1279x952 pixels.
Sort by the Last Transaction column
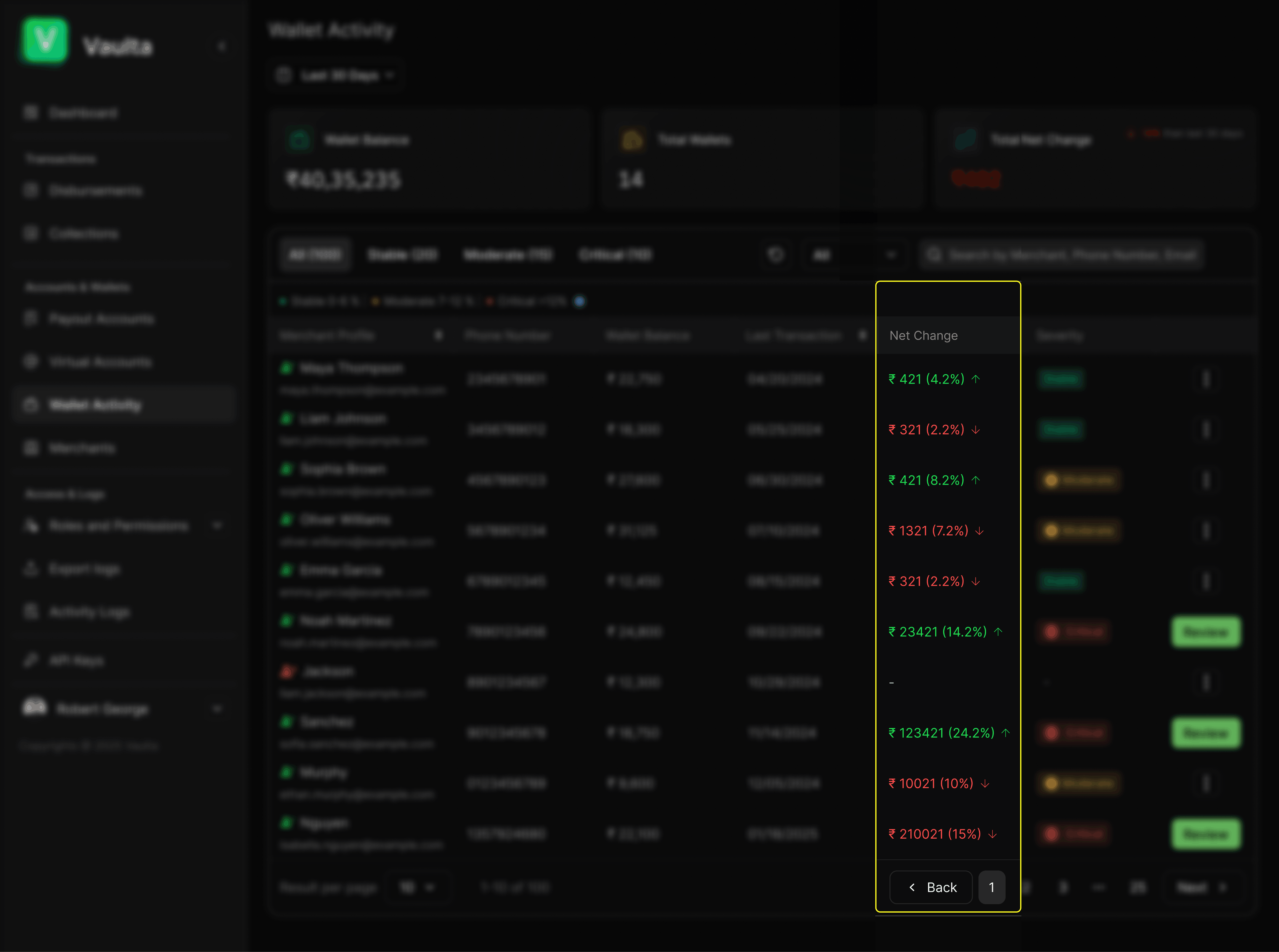pyautogui.click(x=862, y=335)
